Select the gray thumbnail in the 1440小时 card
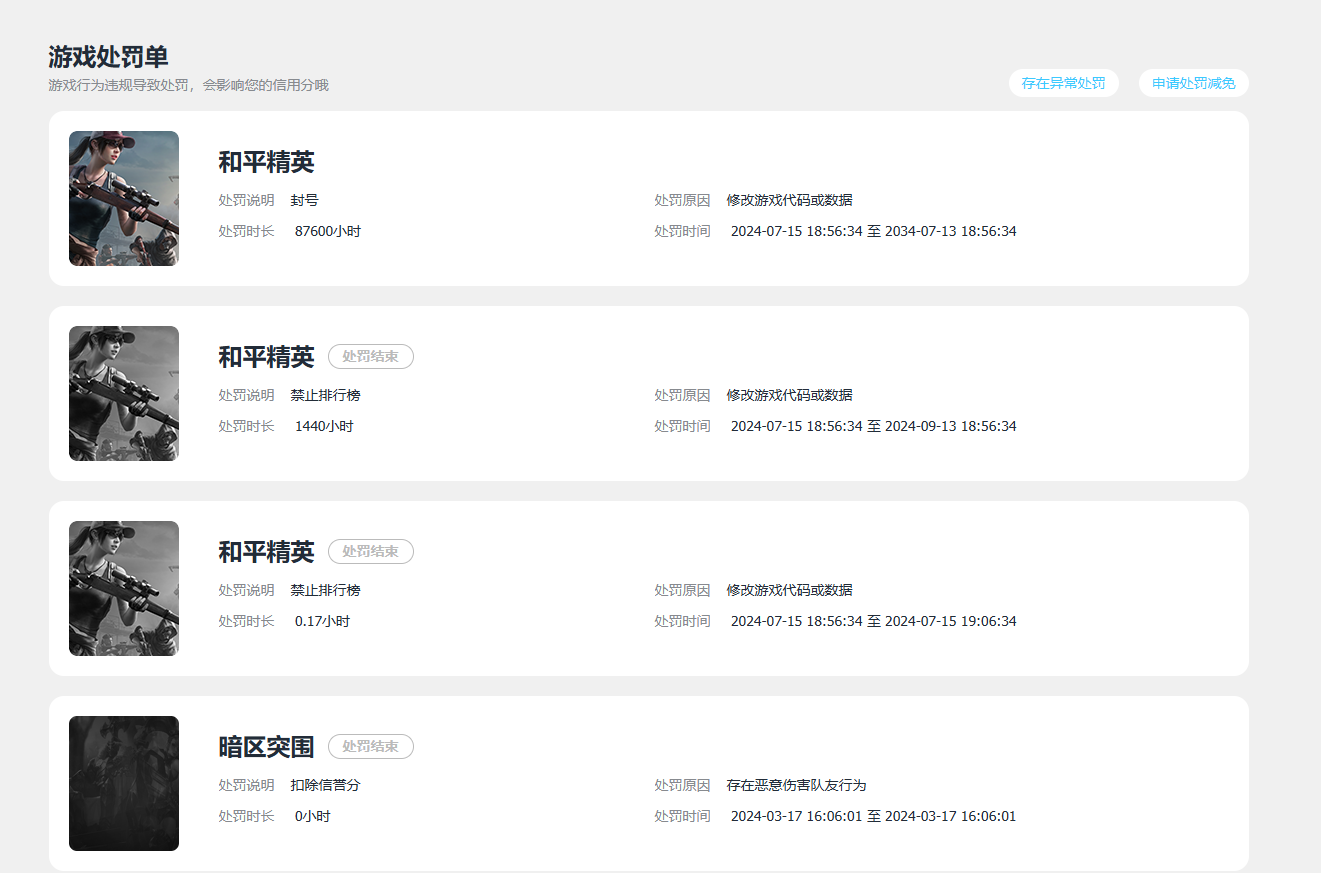 tap(124, 393)
